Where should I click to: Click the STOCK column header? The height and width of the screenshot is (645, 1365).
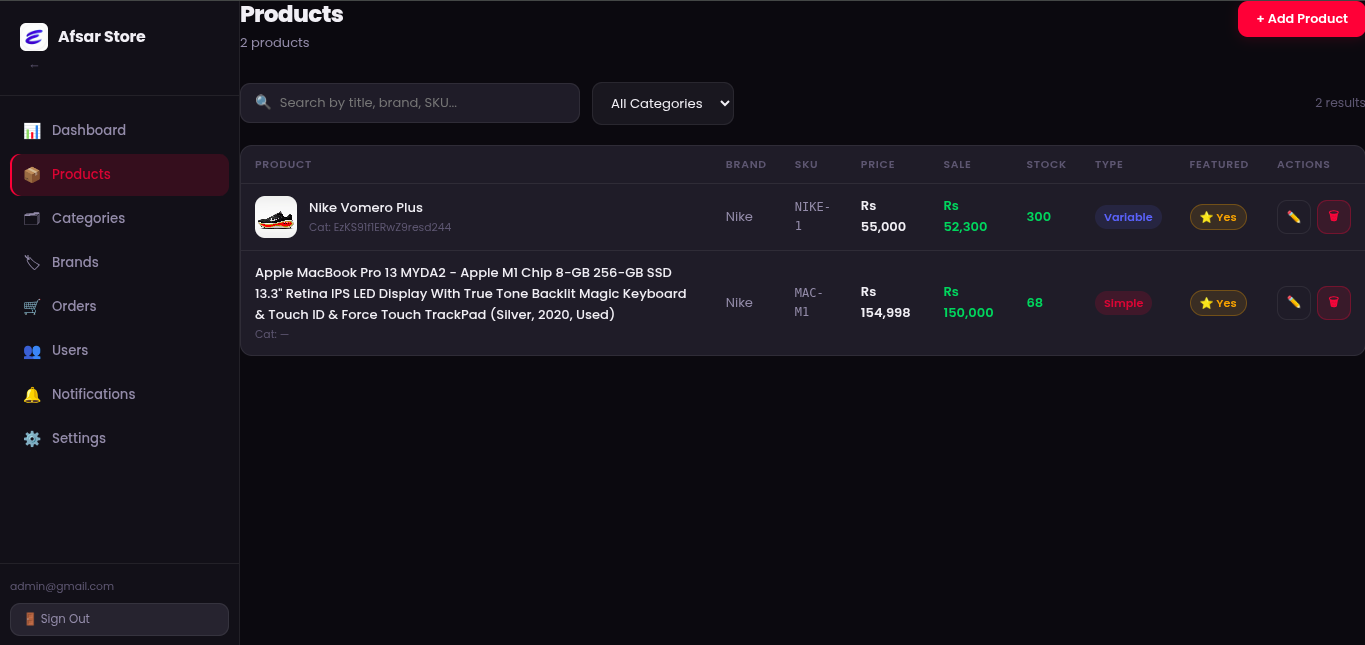1047,164
